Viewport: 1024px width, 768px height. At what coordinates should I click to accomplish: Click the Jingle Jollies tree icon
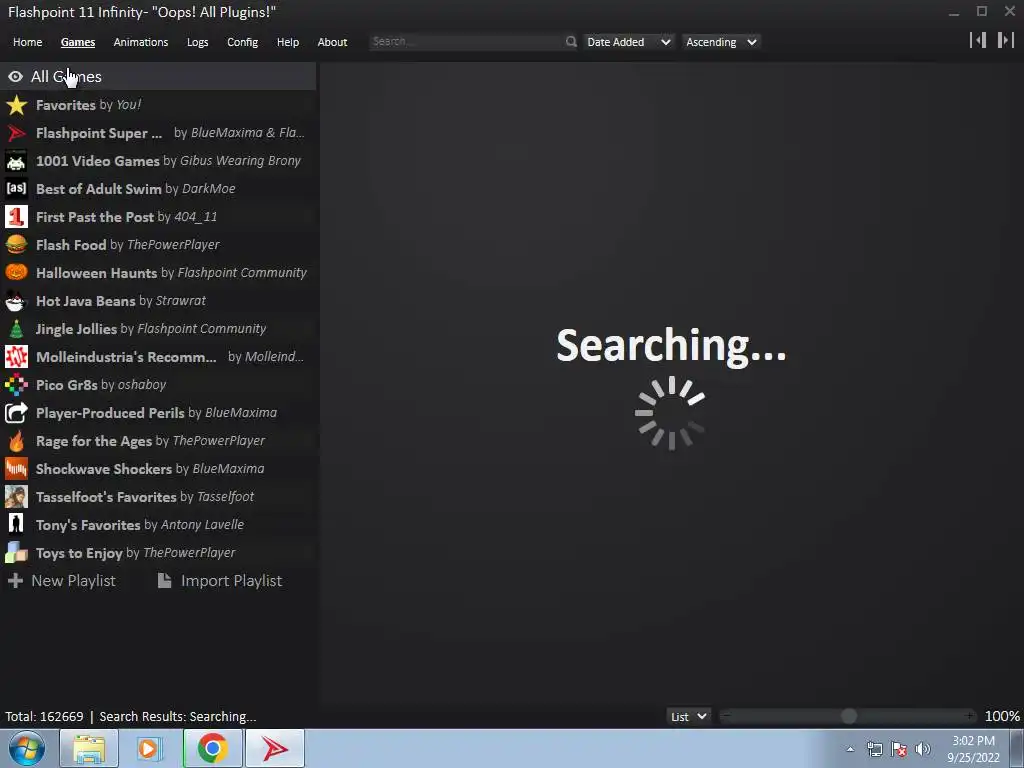pos(16,329)
